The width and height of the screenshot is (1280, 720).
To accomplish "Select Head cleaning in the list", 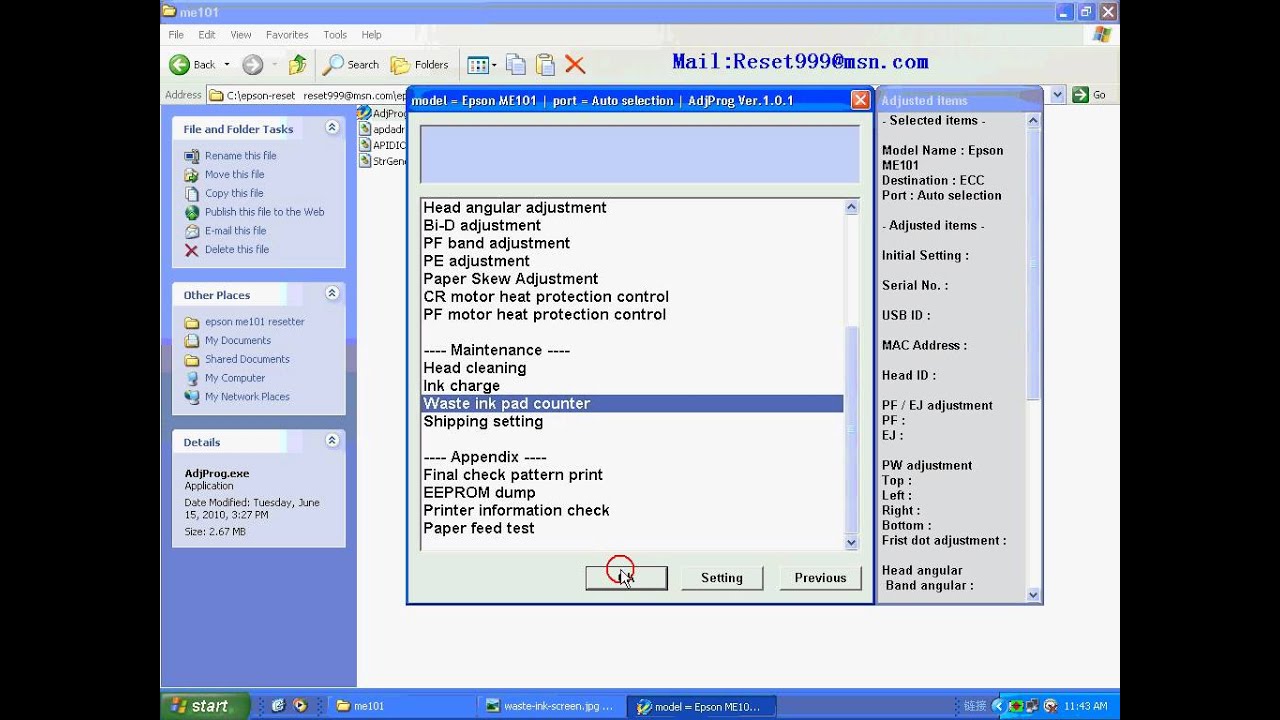I will [632, 368].
